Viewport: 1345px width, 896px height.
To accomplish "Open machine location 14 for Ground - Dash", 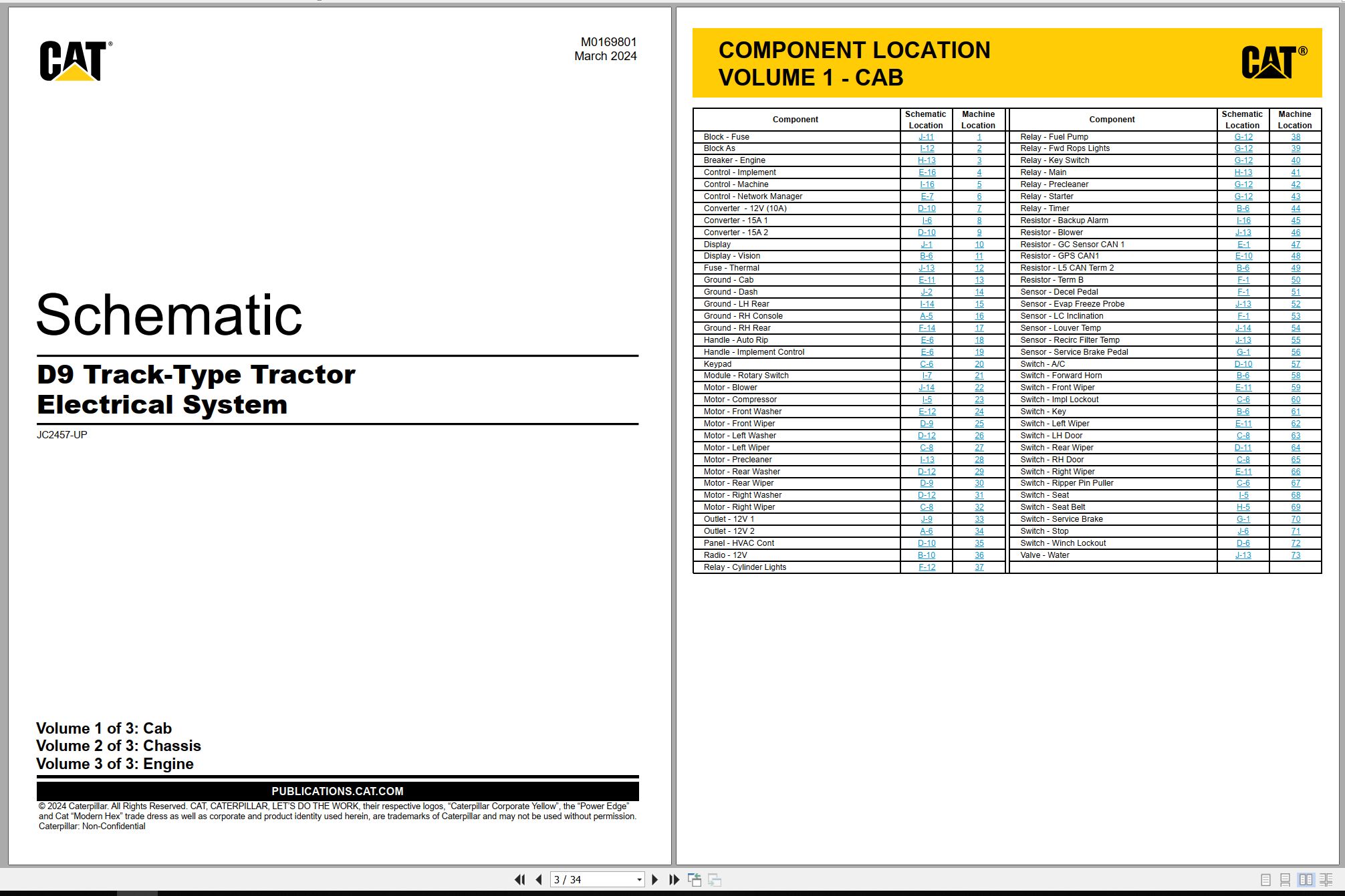I will (x=979, y=292).
